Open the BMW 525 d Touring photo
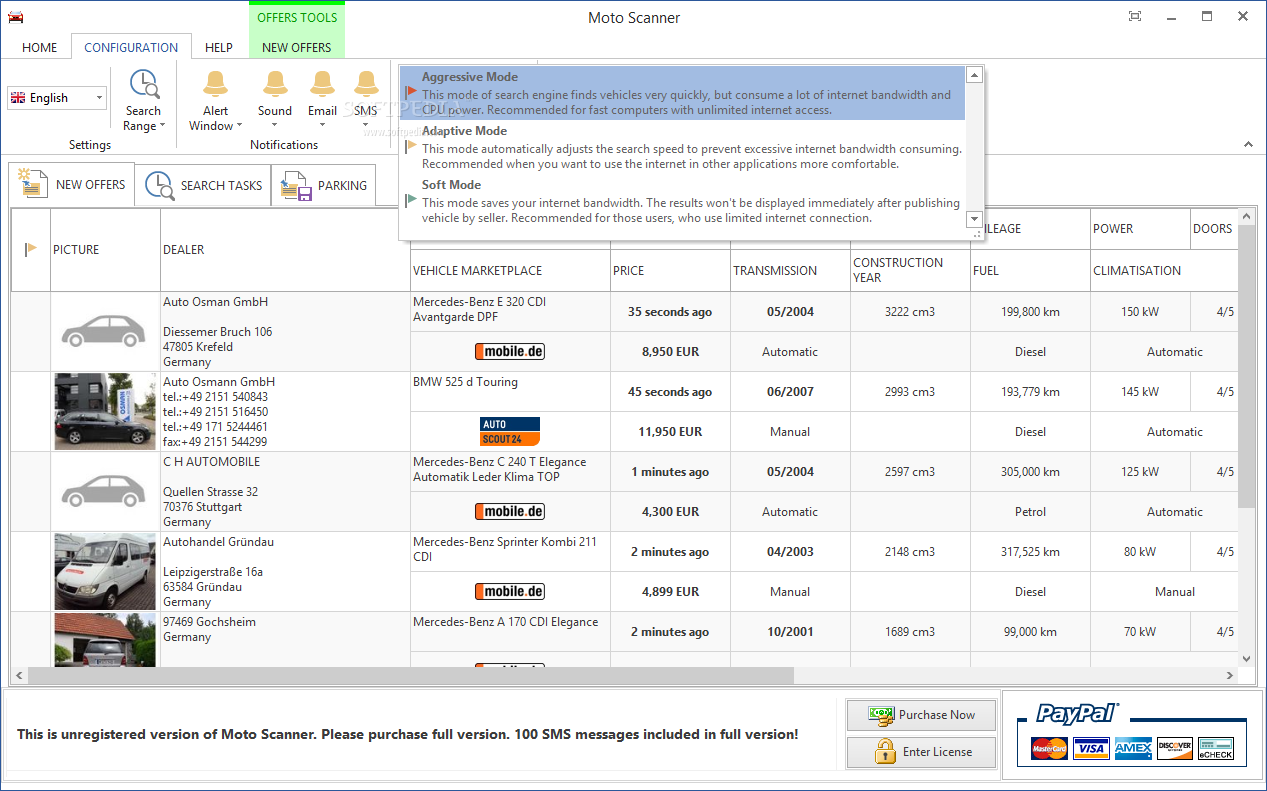 tap(105, 411)
